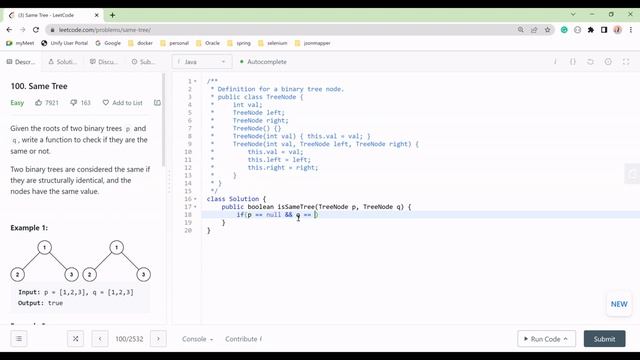The width and height of the screenshot is (640, 360).
Task: Open the Console panel
Action: click(198, 339)
